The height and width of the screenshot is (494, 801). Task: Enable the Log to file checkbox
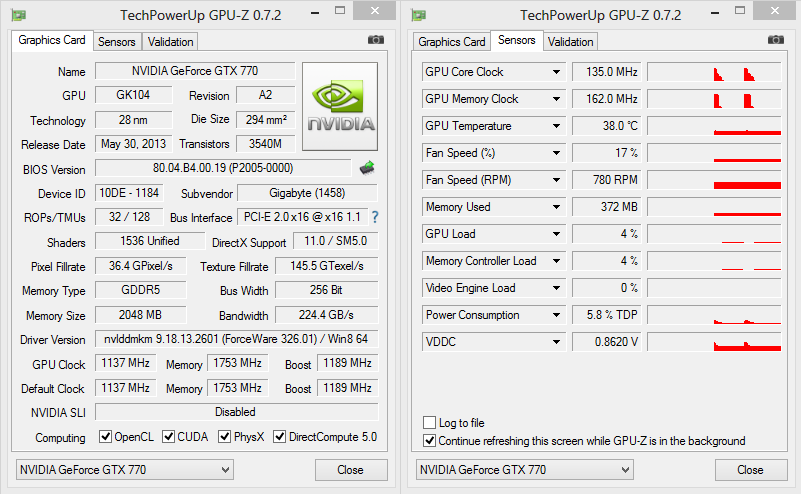click(x=429, y=422)
